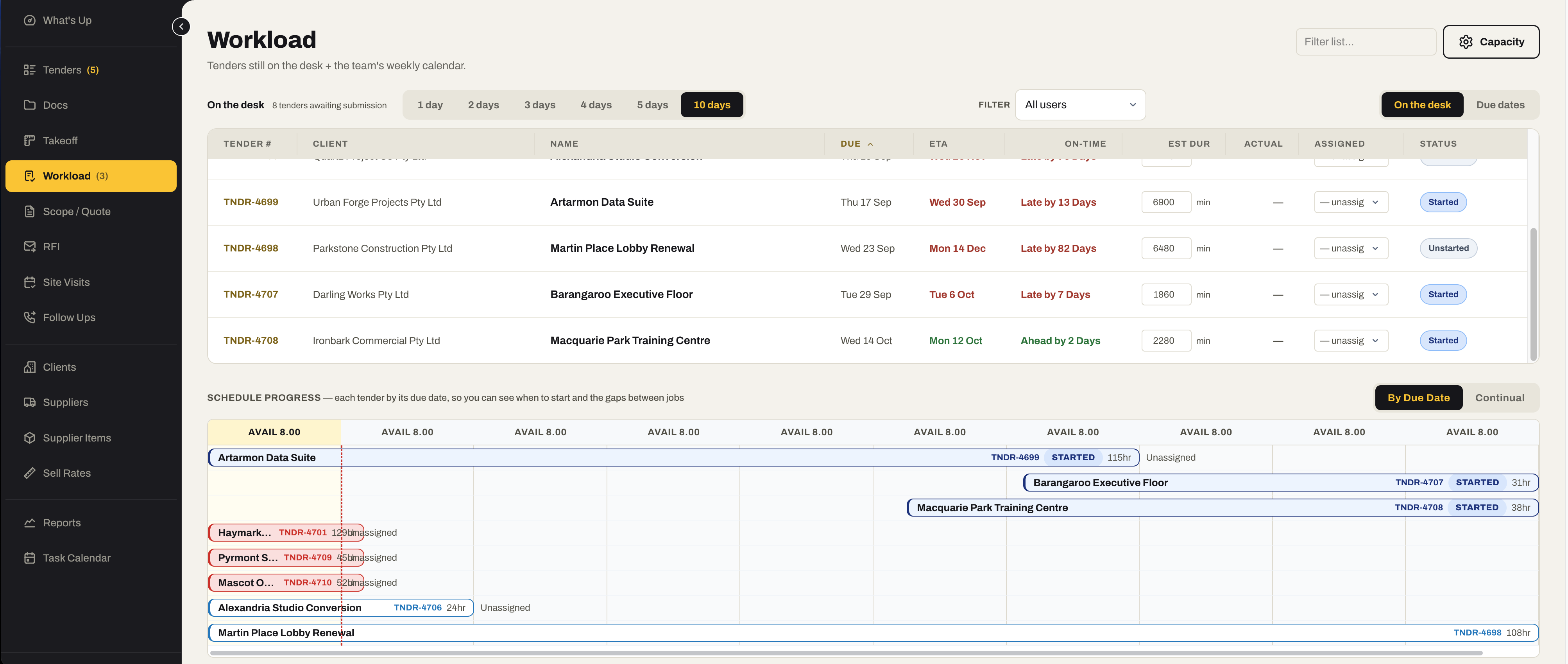Click the Takeoff icon in sidebar
The height and width of the screenshot is (664, 1568).
(29, 141)
